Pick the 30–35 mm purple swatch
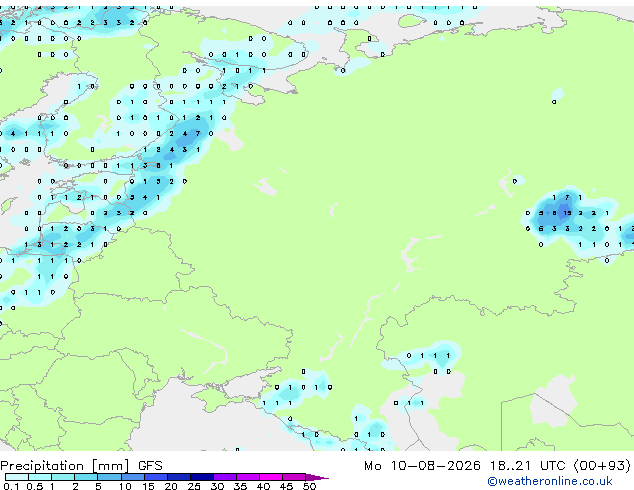 click(225, 477)
